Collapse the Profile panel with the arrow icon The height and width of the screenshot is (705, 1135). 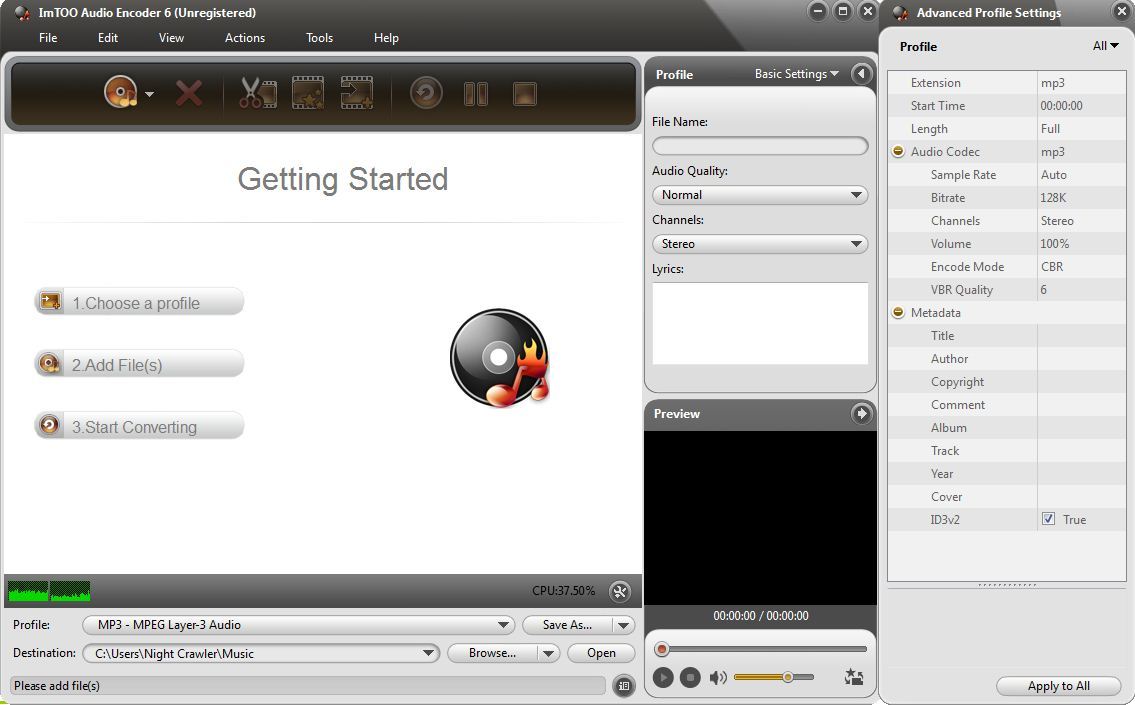(x=861, y=74)
